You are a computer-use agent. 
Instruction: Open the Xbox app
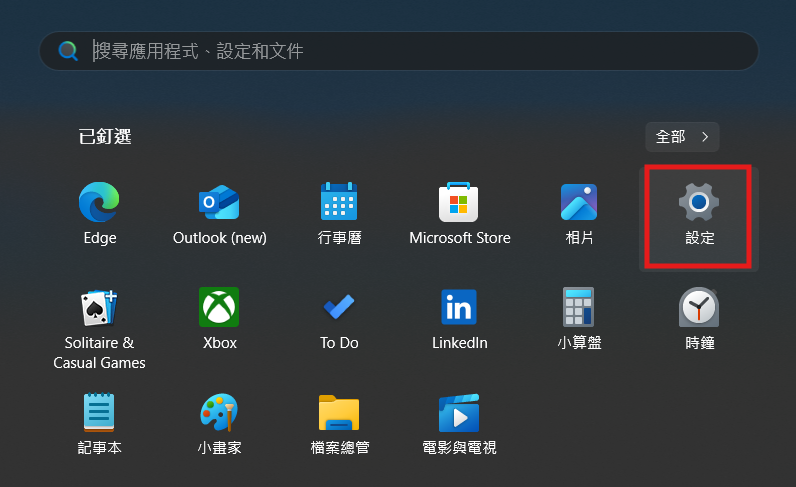pos(219,319)
